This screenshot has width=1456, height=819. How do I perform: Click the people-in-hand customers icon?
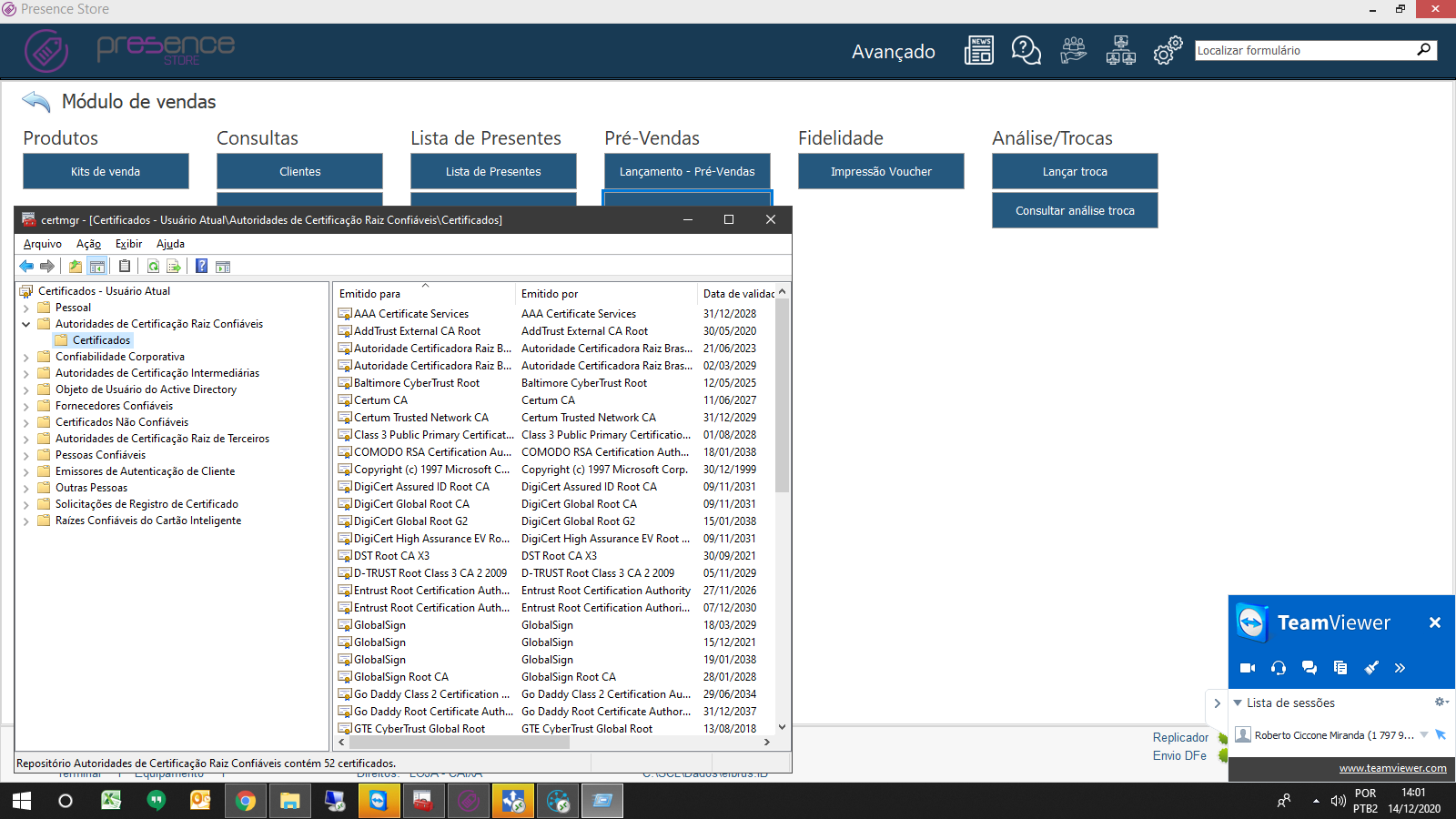click(x=1074, y=51)
